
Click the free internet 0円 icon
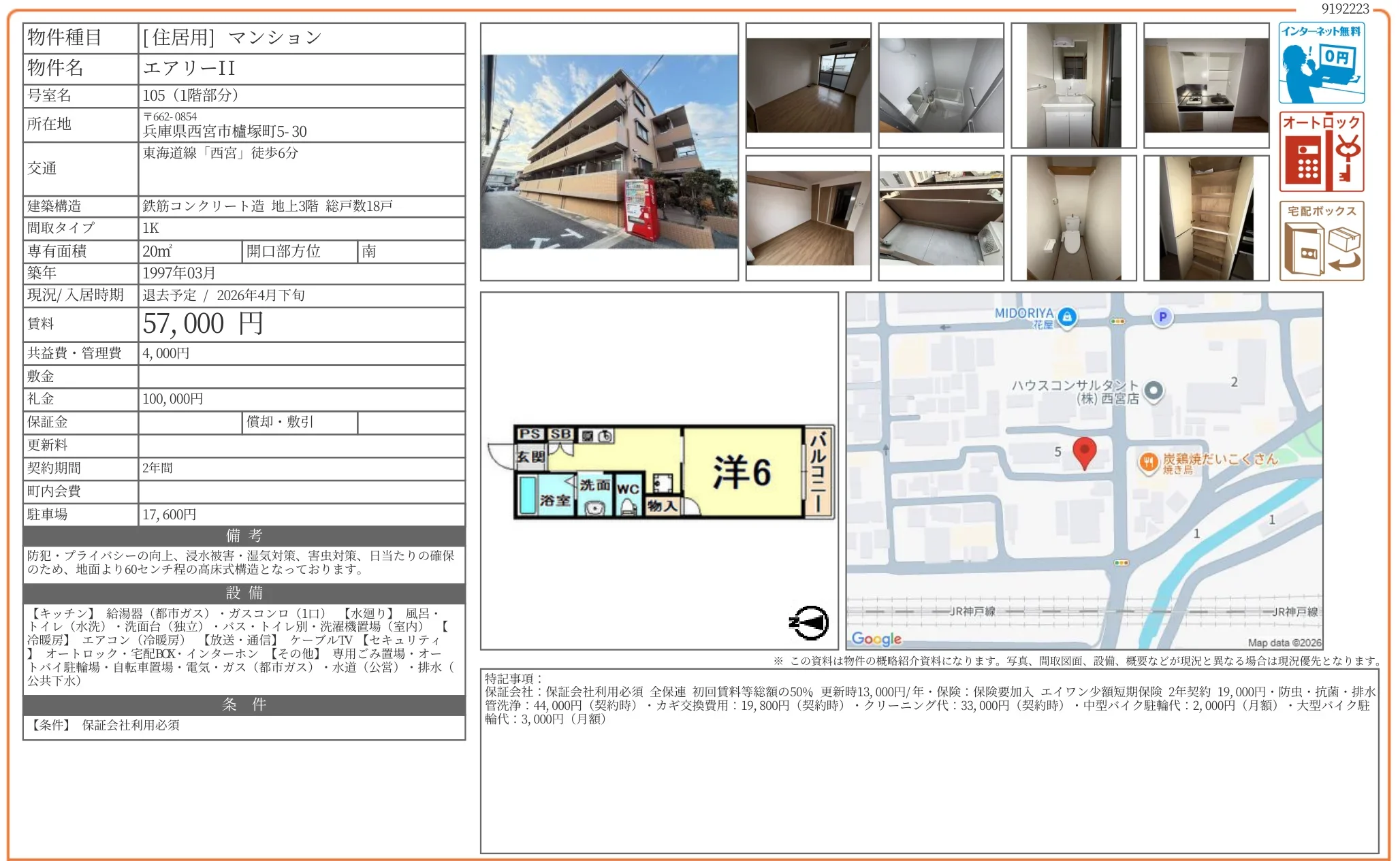point(1321,63)
